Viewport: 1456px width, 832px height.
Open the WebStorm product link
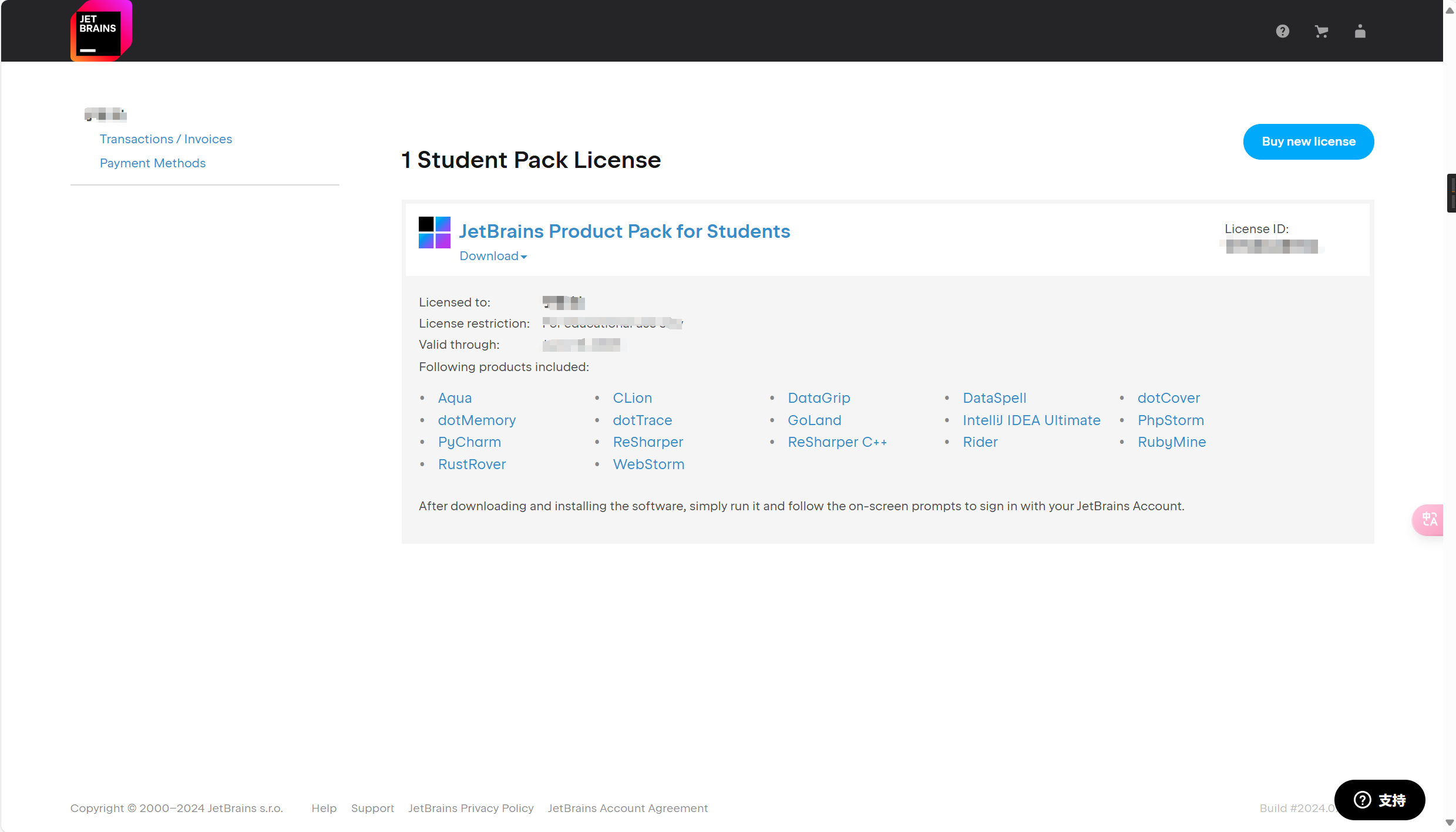click(648, 464)
